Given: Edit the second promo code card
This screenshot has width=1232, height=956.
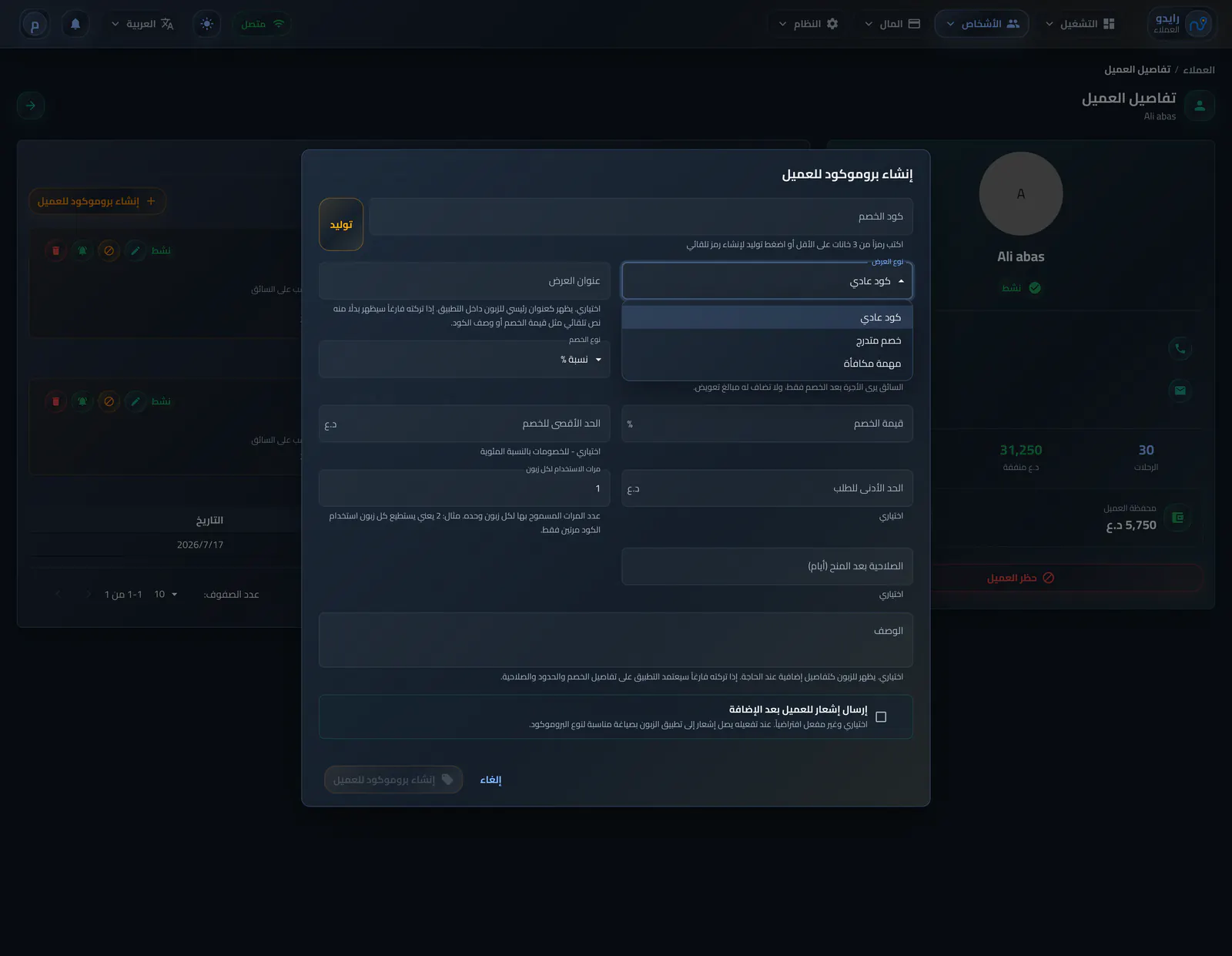Looking at the screenshot, I should tap(136, 401).
